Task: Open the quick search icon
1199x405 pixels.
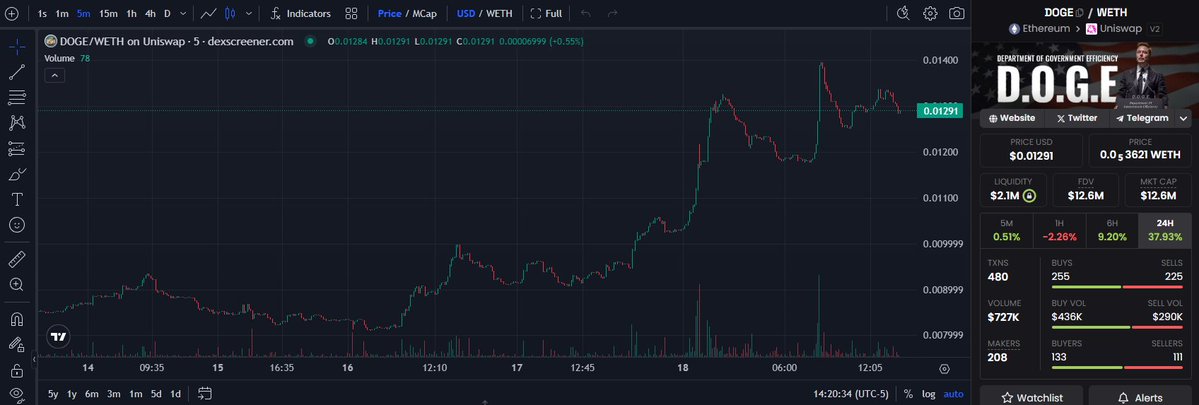Action: click(x=903, y=13)
